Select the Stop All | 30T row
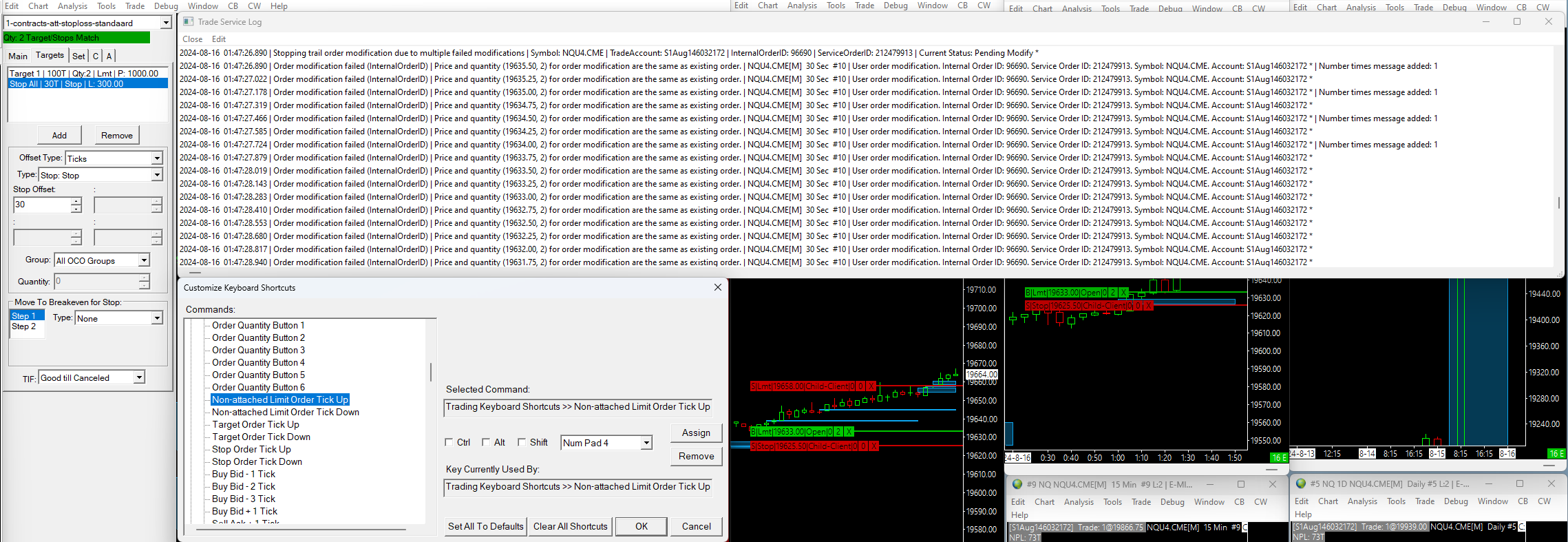This screenshot has height=542, width=1568. (x=88, y=84)
